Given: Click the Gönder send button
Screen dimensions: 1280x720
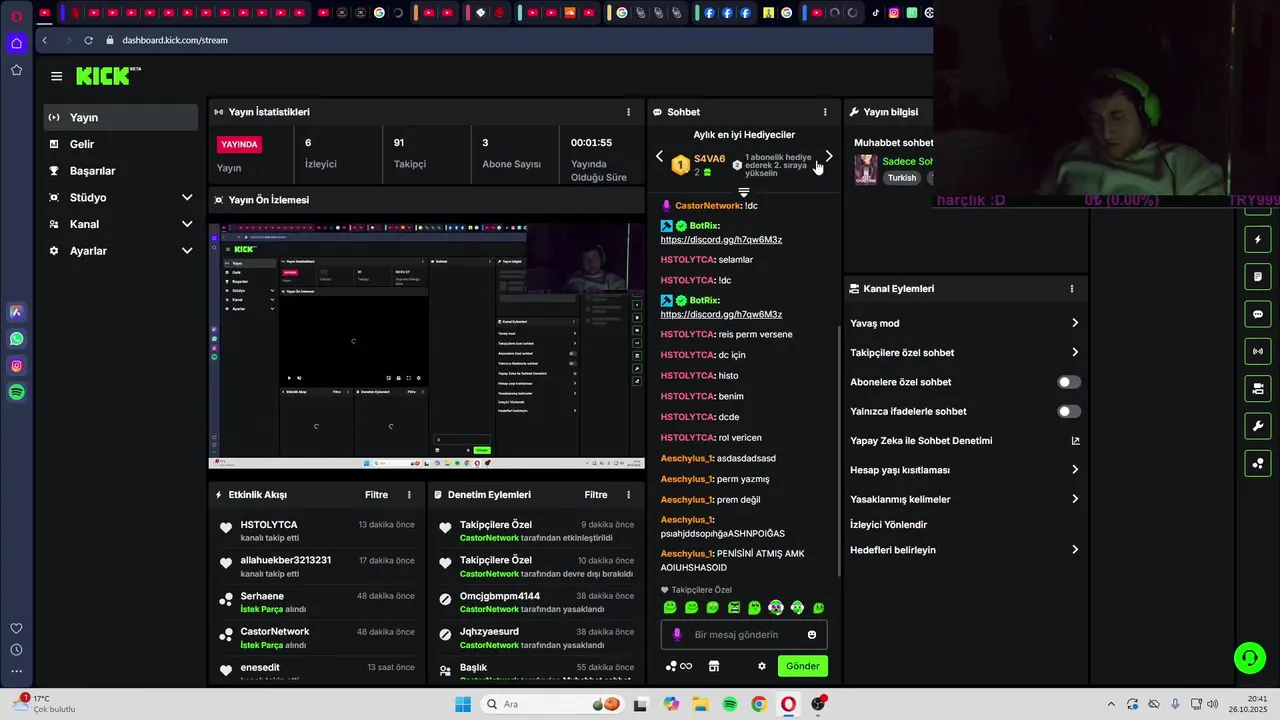Looking at the screenshot, I should 802,666.
